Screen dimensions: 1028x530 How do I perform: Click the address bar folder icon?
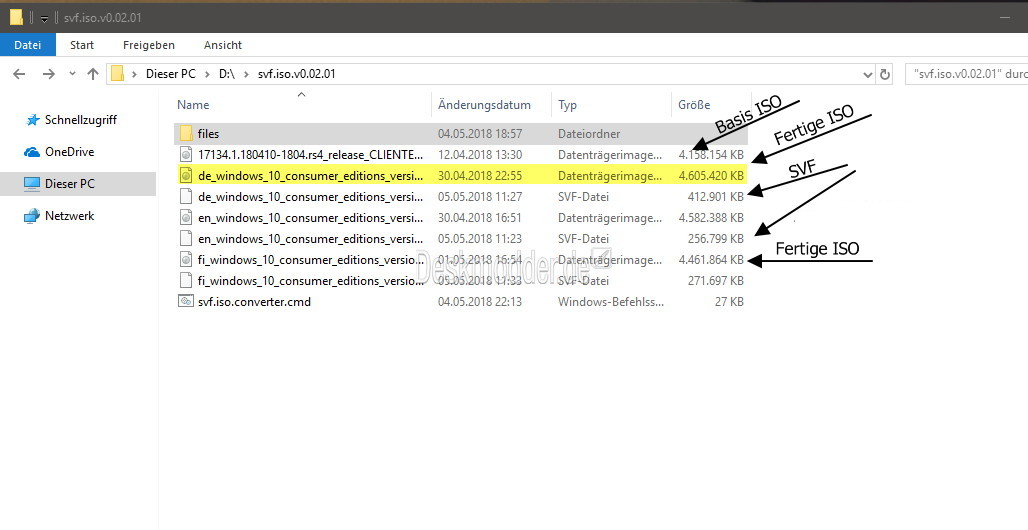point(117,73)
